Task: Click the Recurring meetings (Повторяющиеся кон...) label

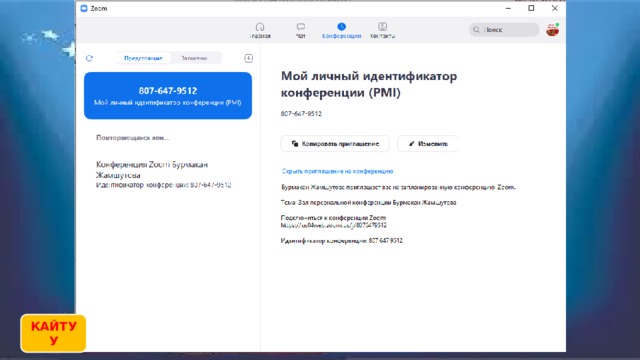Action: coord(133,138)
